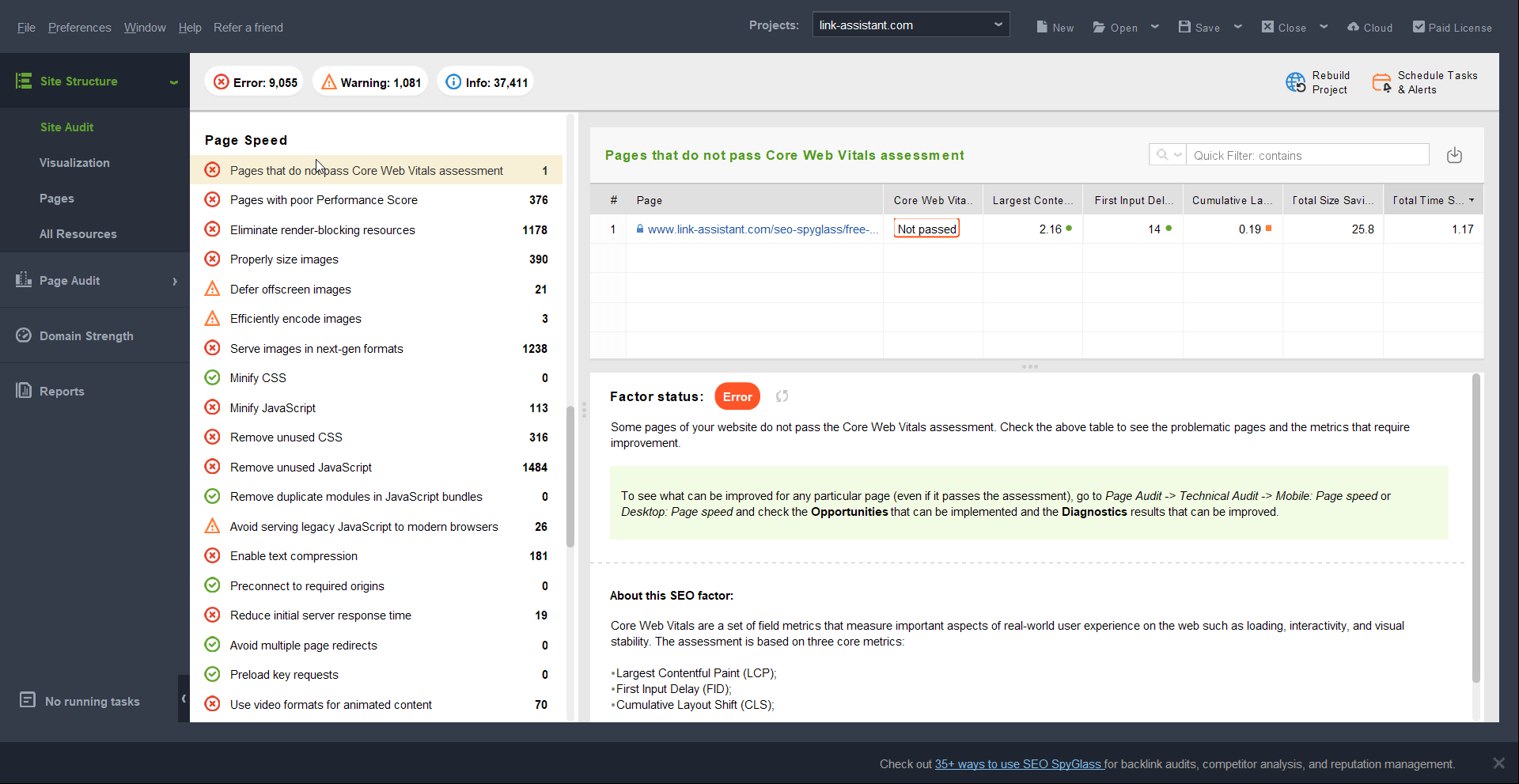Click the Cloud icon in toolbar
Image resolution: width=1519 pixels, height=784 pixels.
1353,27
